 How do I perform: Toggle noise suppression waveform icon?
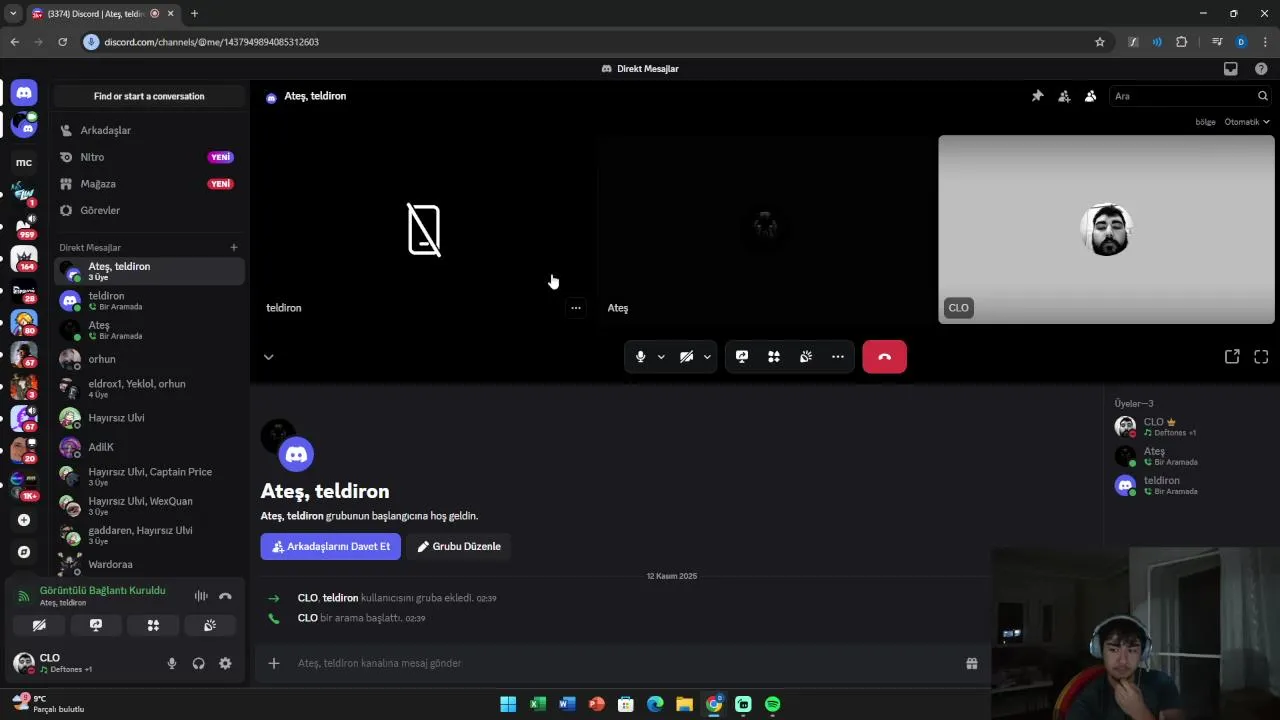[x=201, y=596]
